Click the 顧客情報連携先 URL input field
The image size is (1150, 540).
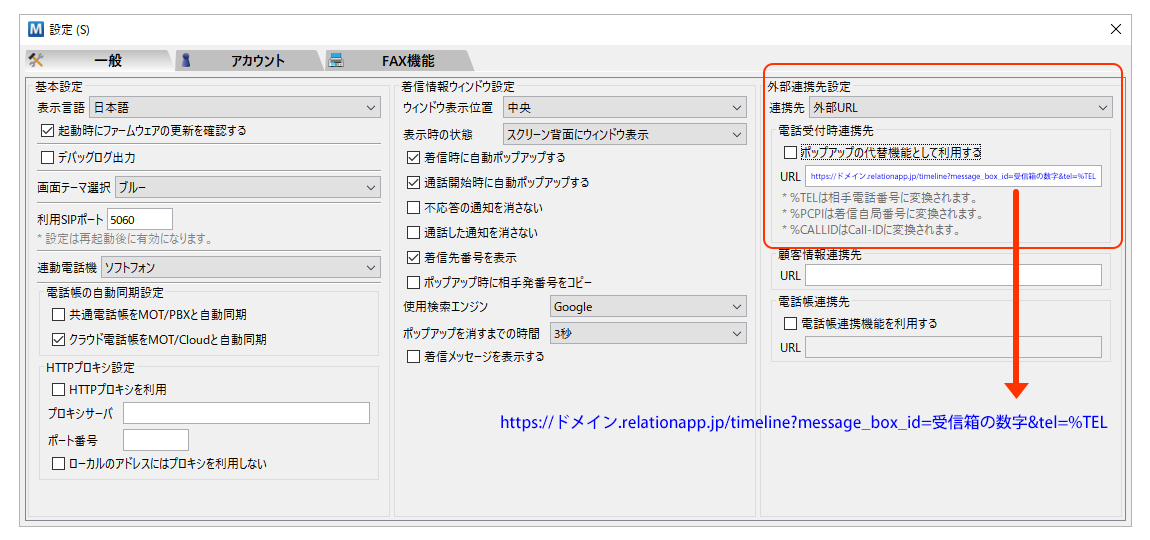click(952, 275)
